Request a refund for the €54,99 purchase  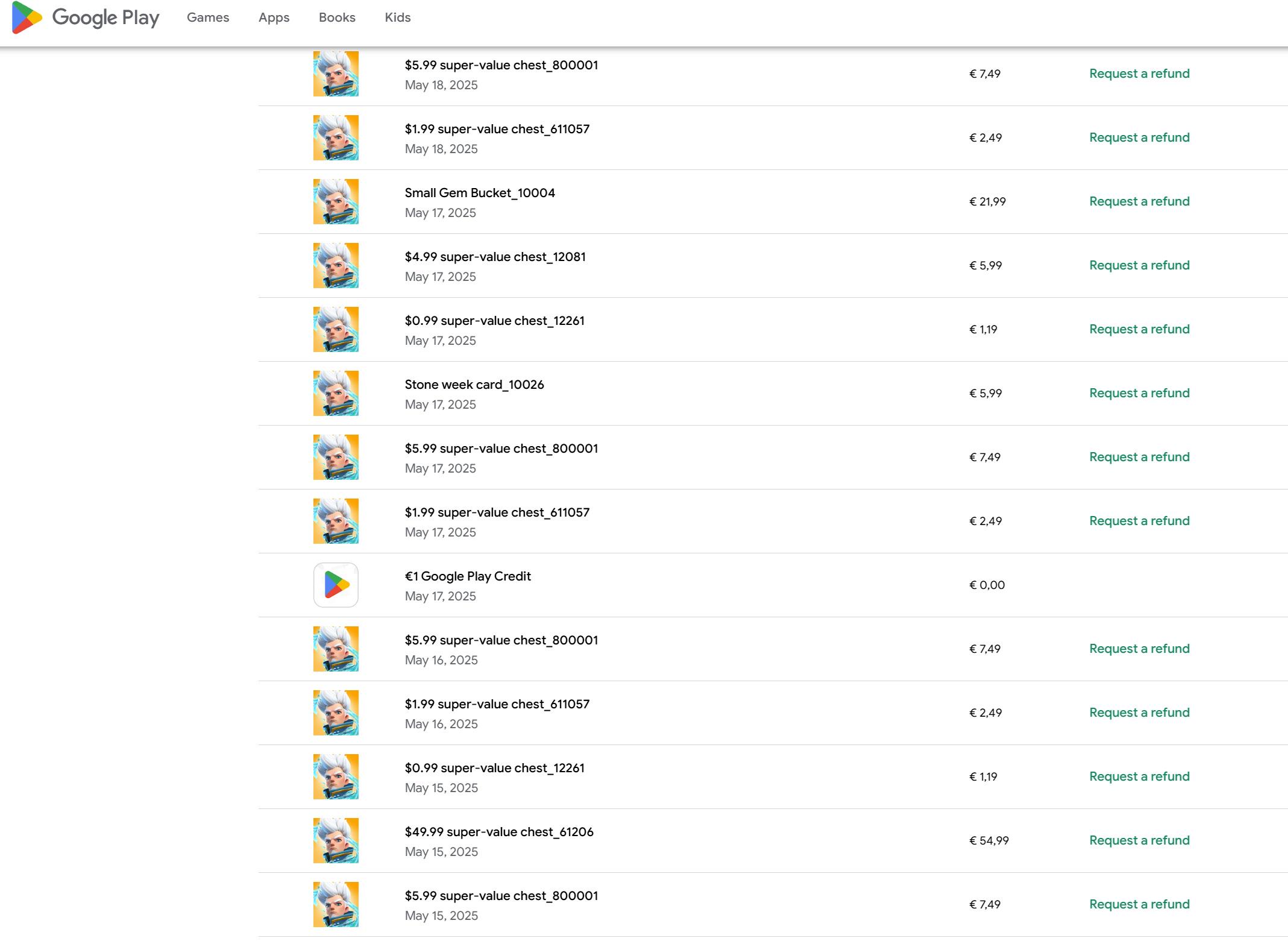point(1139,840)
